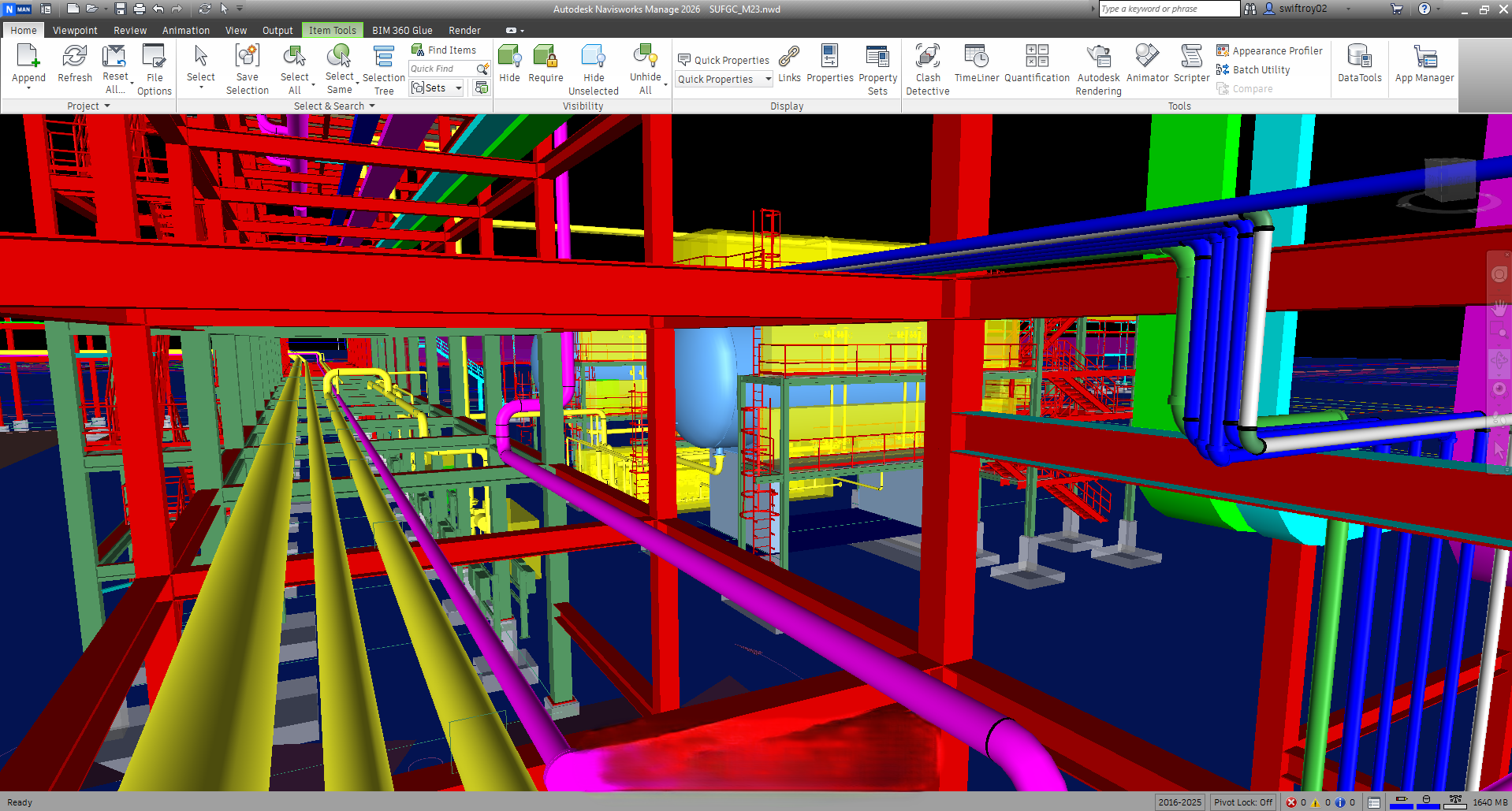The height and width of the screenshot is (811, 1512).
Task: Open the Clash Detective tool
Action: tap(927, 69)
